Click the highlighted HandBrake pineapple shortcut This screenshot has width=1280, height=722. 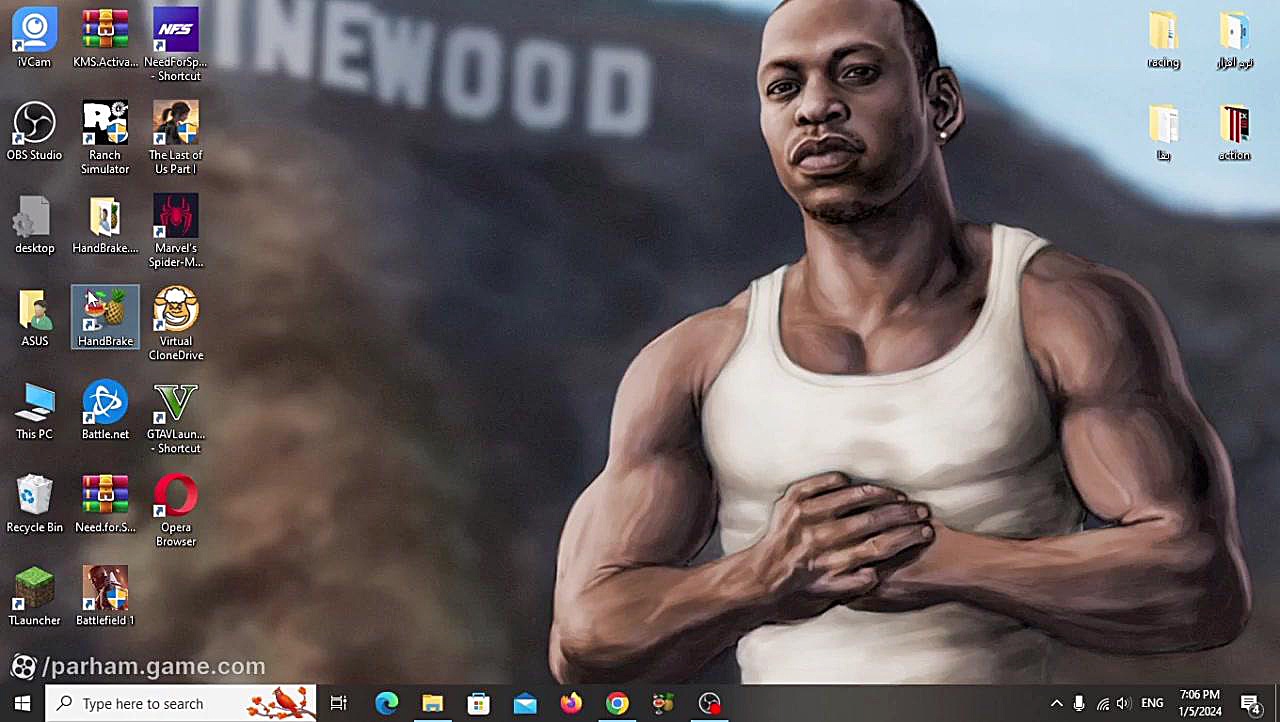click(105, 317)
